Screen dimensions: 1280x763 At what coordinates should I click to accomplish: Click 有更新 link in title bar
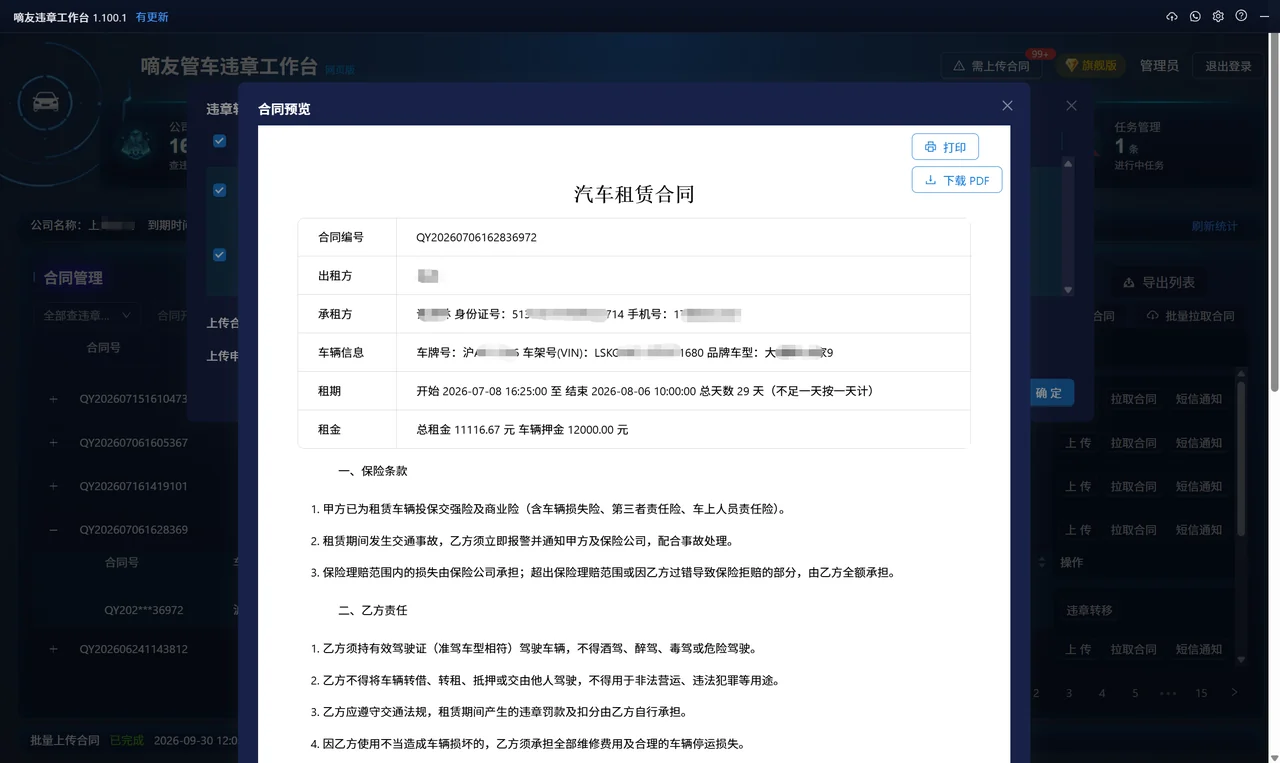[152, 17]
